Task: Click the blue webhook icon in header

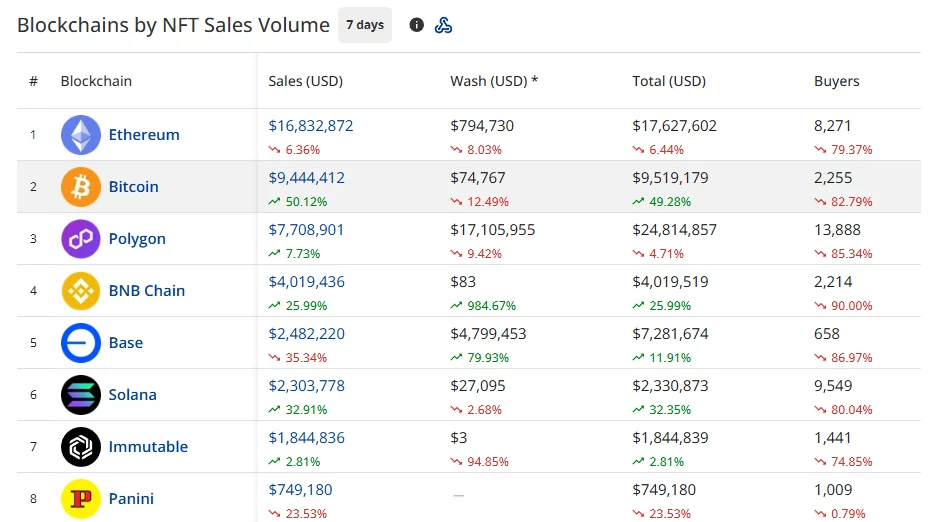Action: [443, 25]
